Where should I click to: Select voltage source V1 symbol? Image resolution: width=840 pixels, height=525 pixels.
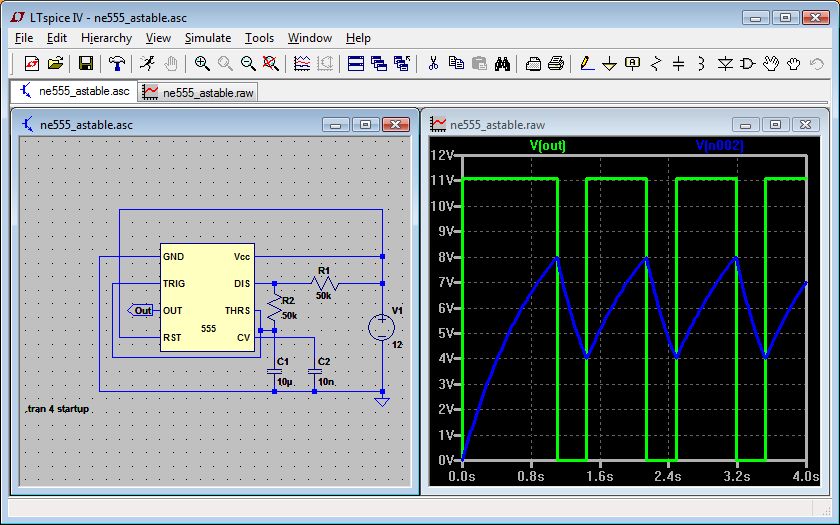point(382,327)
